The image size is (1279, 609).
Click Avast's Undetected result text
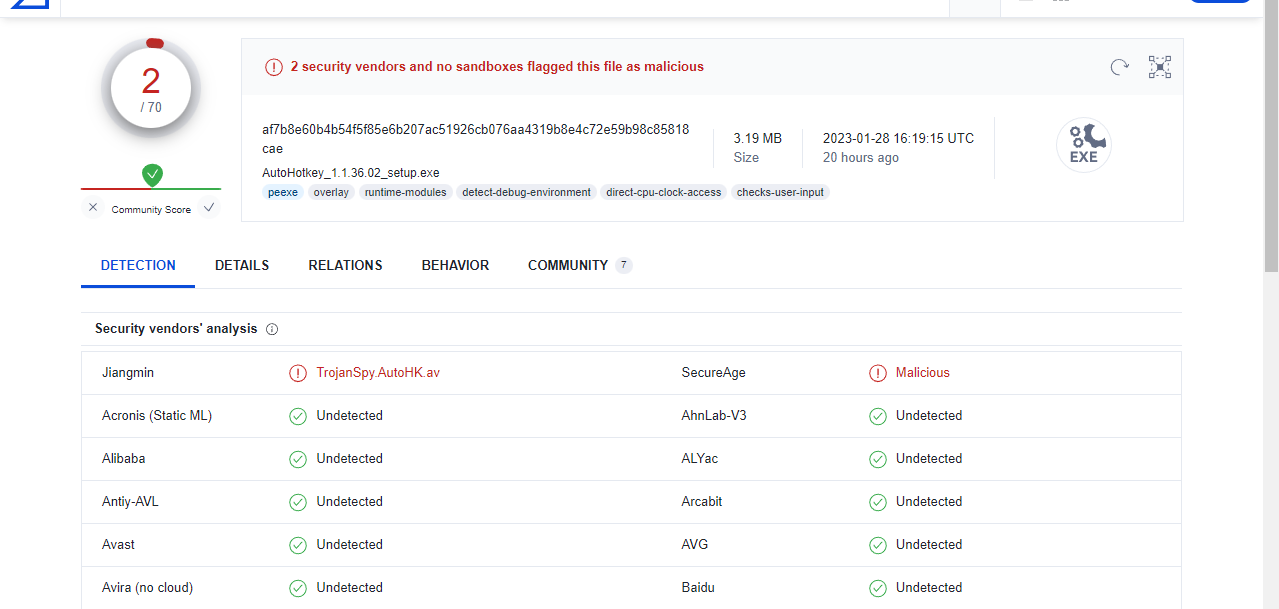point(349,544)
